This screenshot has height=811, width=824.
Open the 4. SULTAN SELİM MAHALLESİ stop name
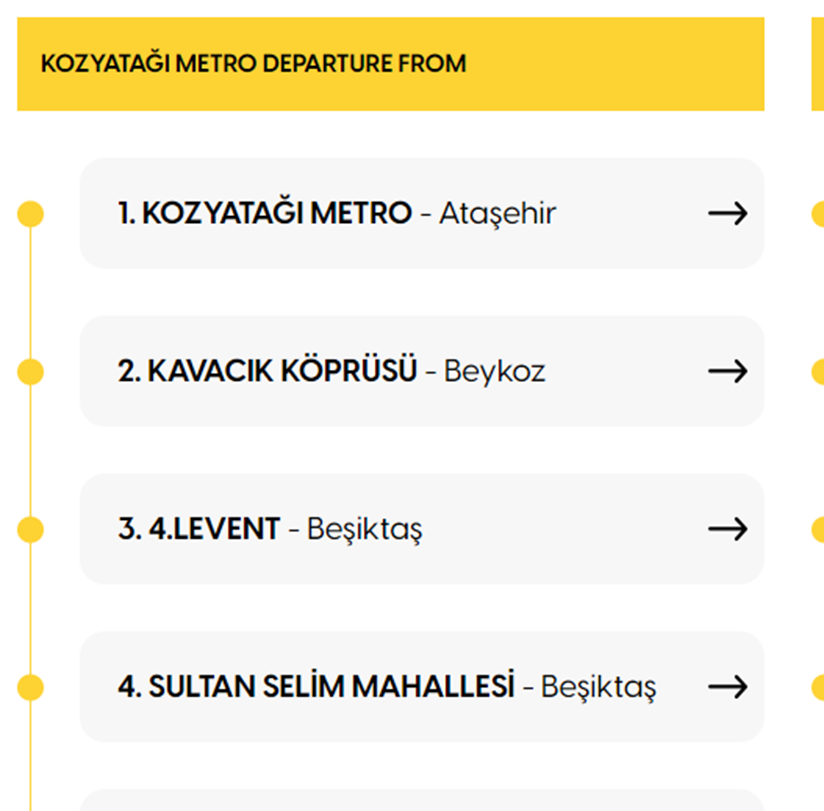(x=316, y=687)
